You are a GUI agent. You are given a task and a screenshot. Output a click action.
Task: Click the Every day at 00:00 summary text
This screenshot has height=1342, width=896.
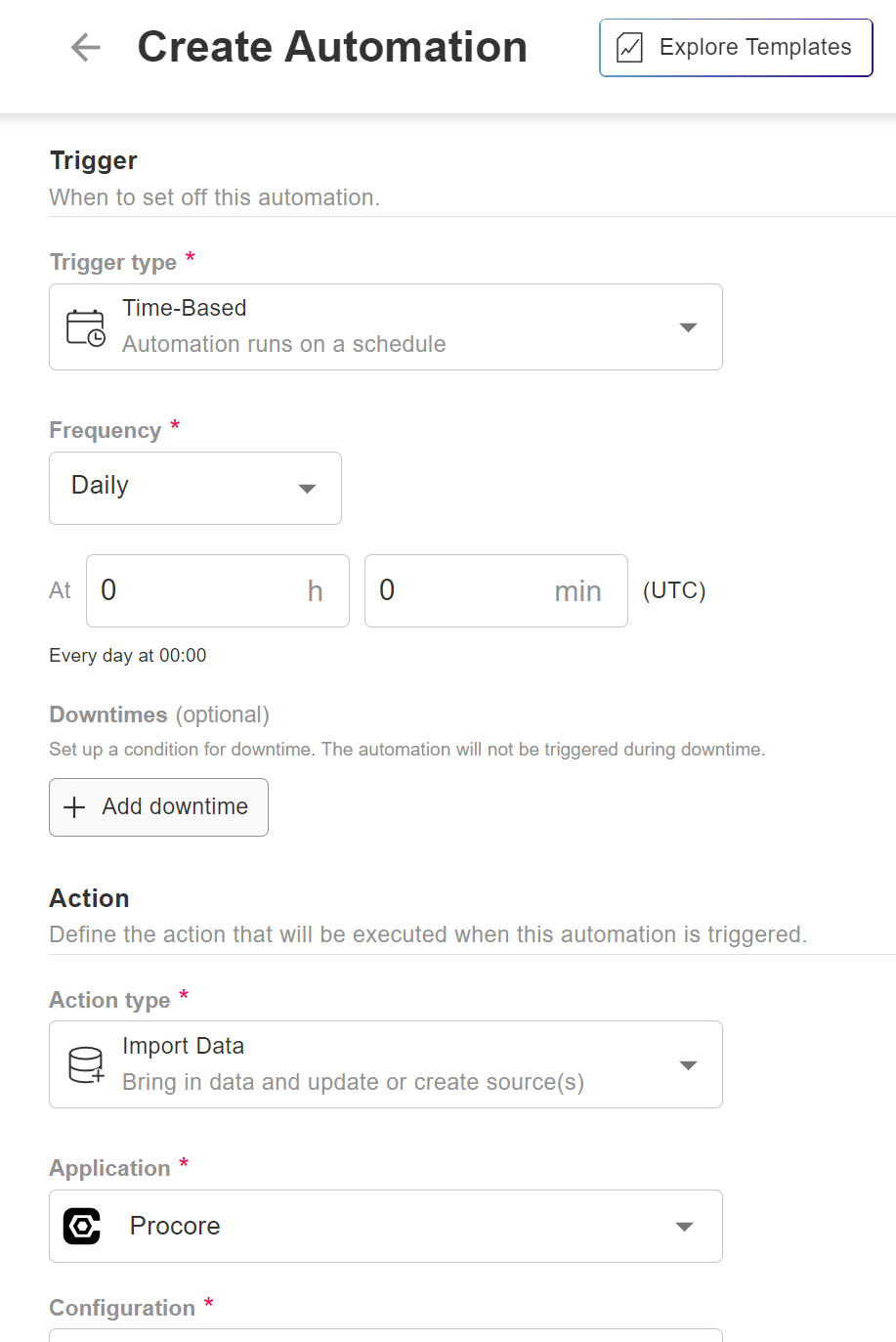[128, 655]
